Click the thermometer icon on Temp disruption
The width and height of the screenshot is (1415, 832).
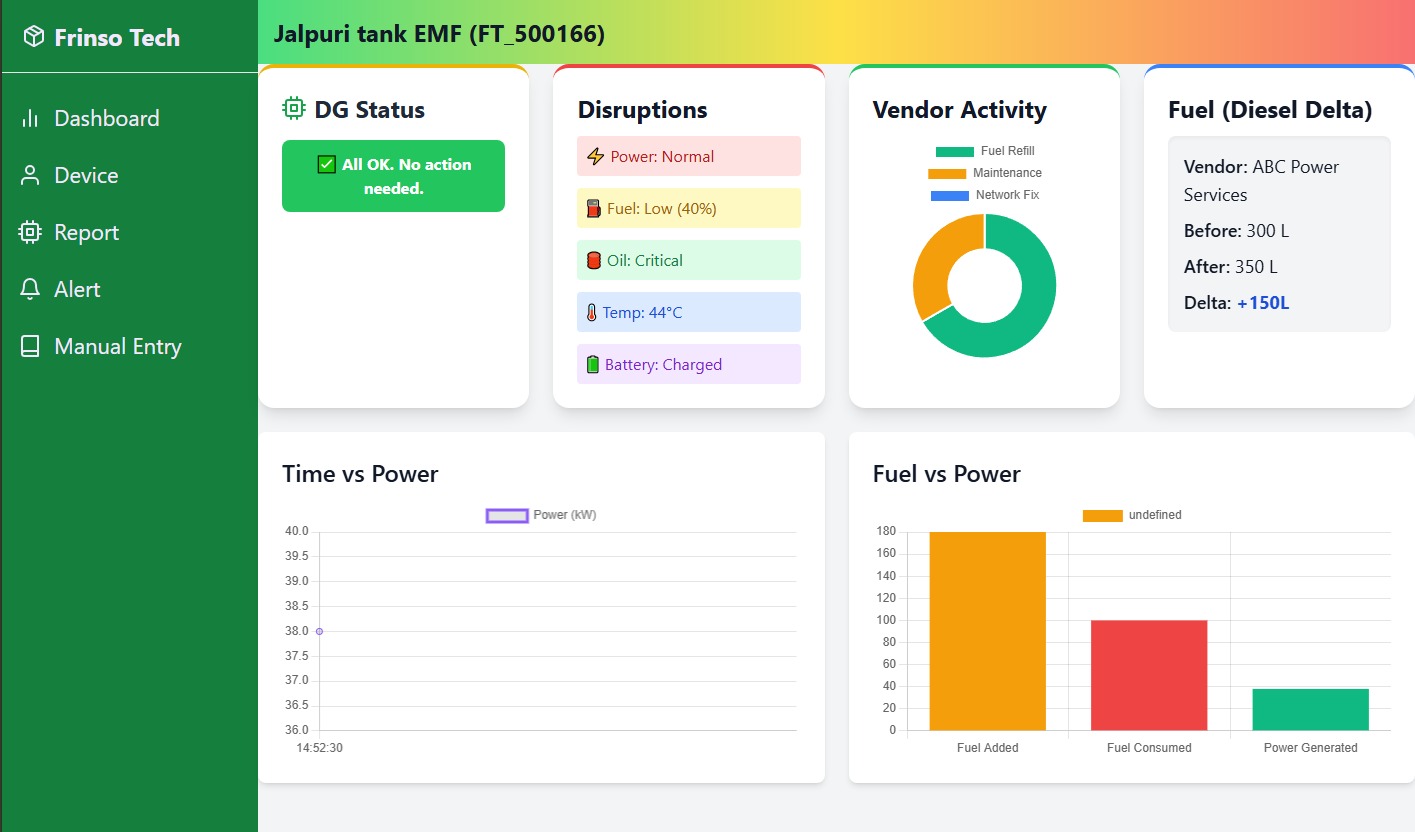click(x=593, y=311)
